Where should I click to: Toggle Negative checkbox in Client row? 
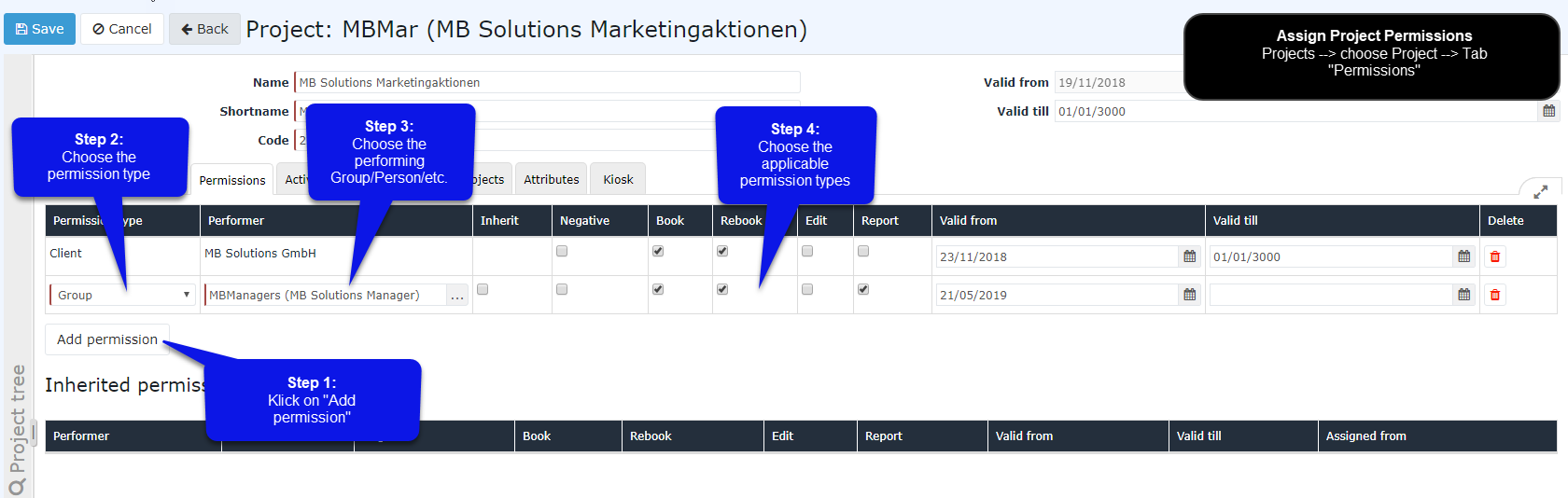(x=562, y=251)
